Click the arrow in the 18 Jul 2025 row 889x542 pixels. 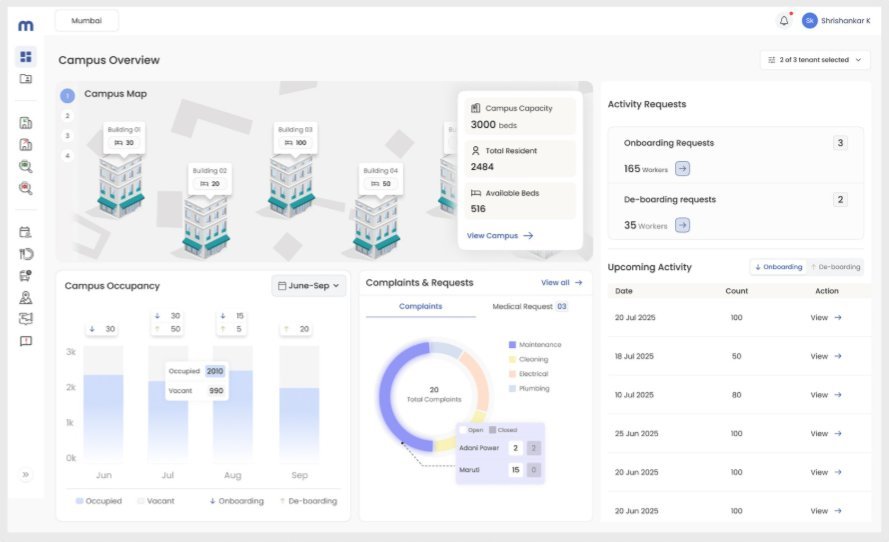click(x=838, y=356)
